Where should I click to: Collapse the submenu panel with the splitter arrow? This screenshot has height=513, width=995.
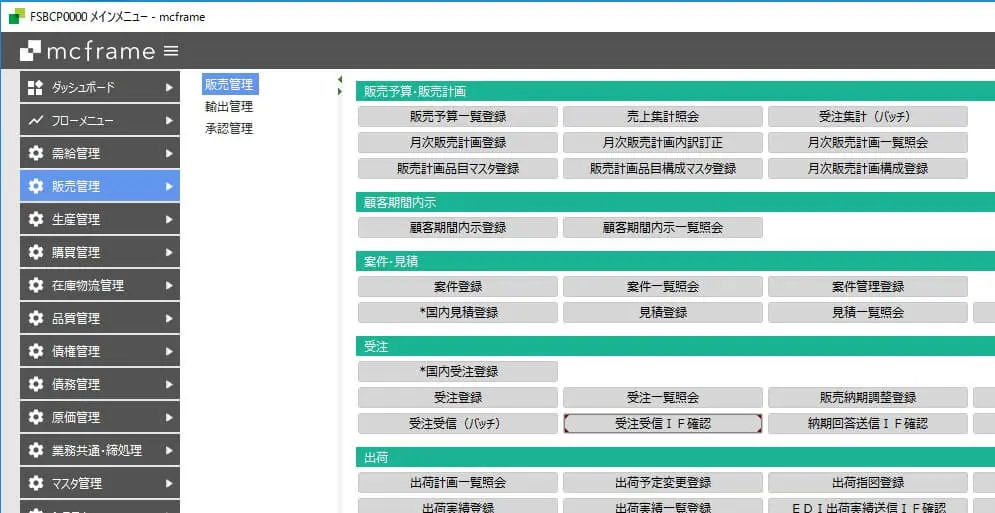[x=339, y=79]
